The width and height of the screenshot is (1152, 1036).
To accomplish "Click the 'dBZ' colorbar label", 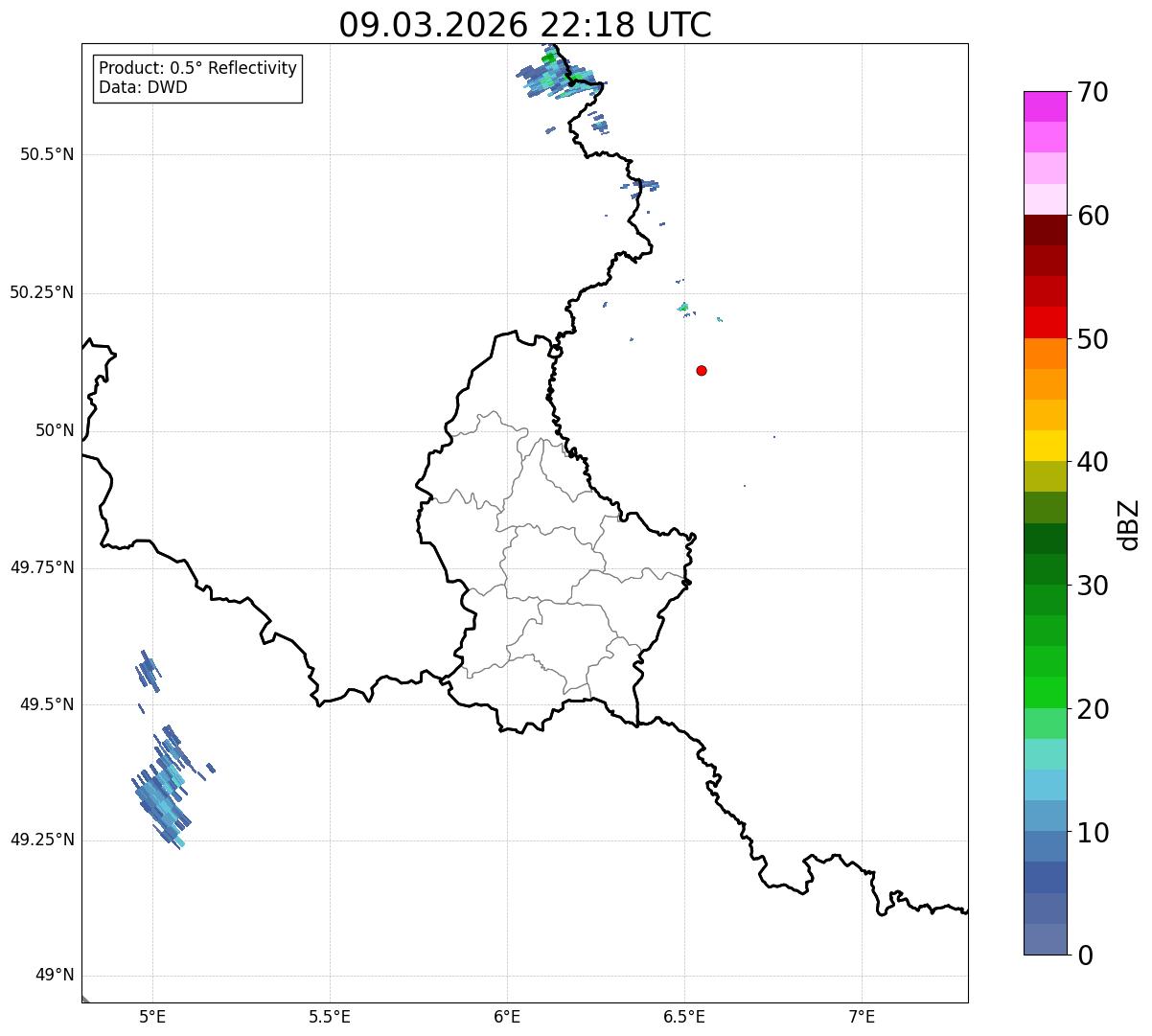I will (1129, 523).
